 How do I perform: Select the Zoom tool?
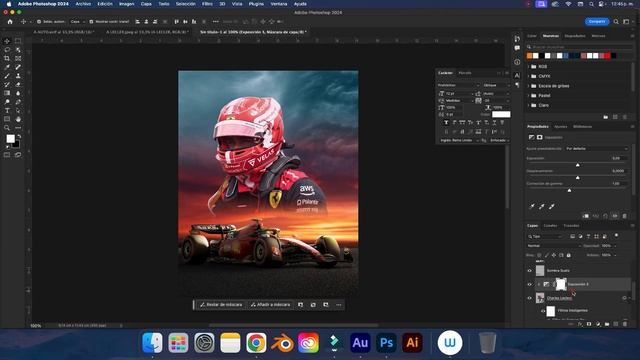coord(7,128)
